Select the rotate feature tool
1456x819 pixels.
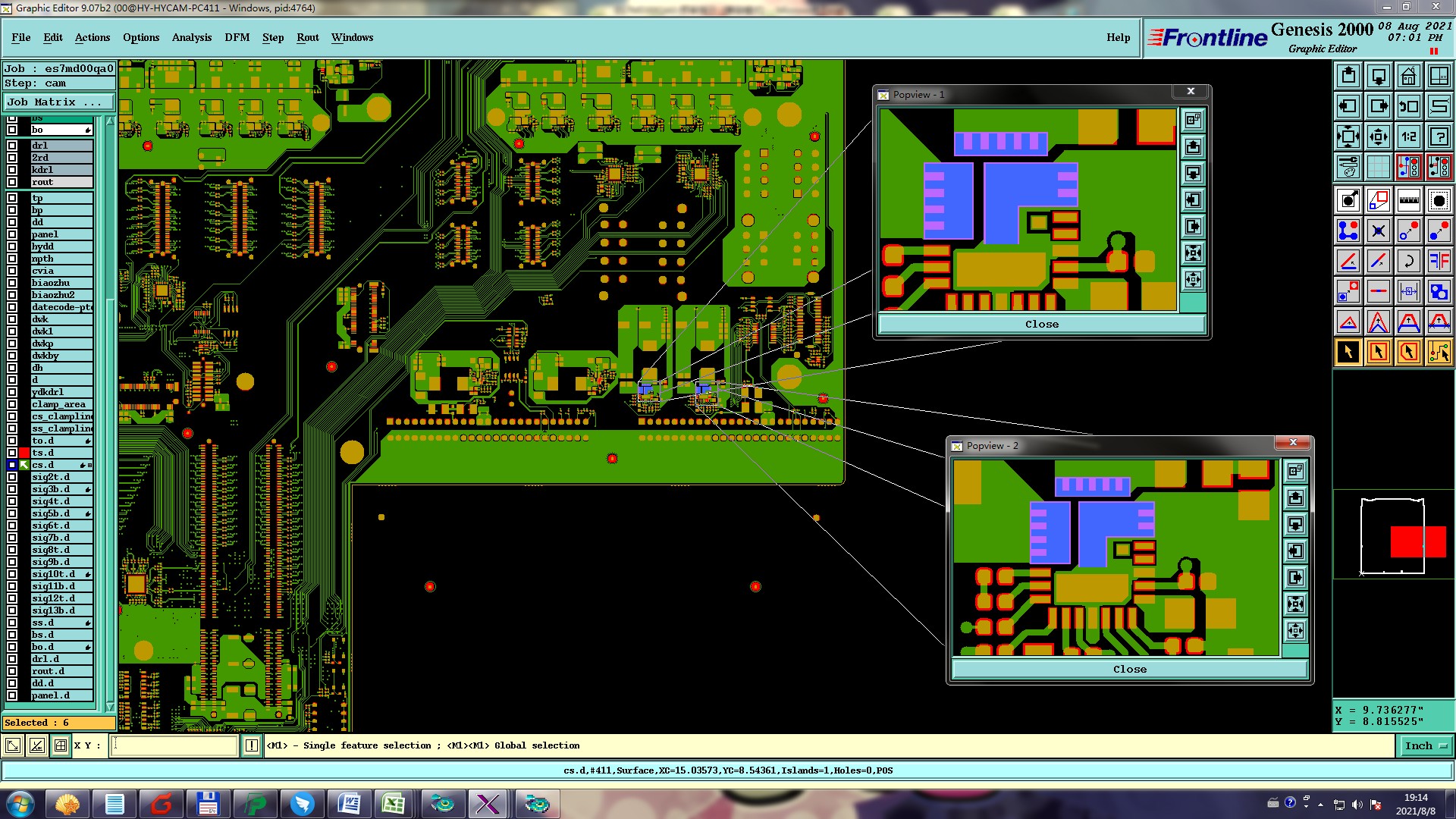pos(1408,261)
